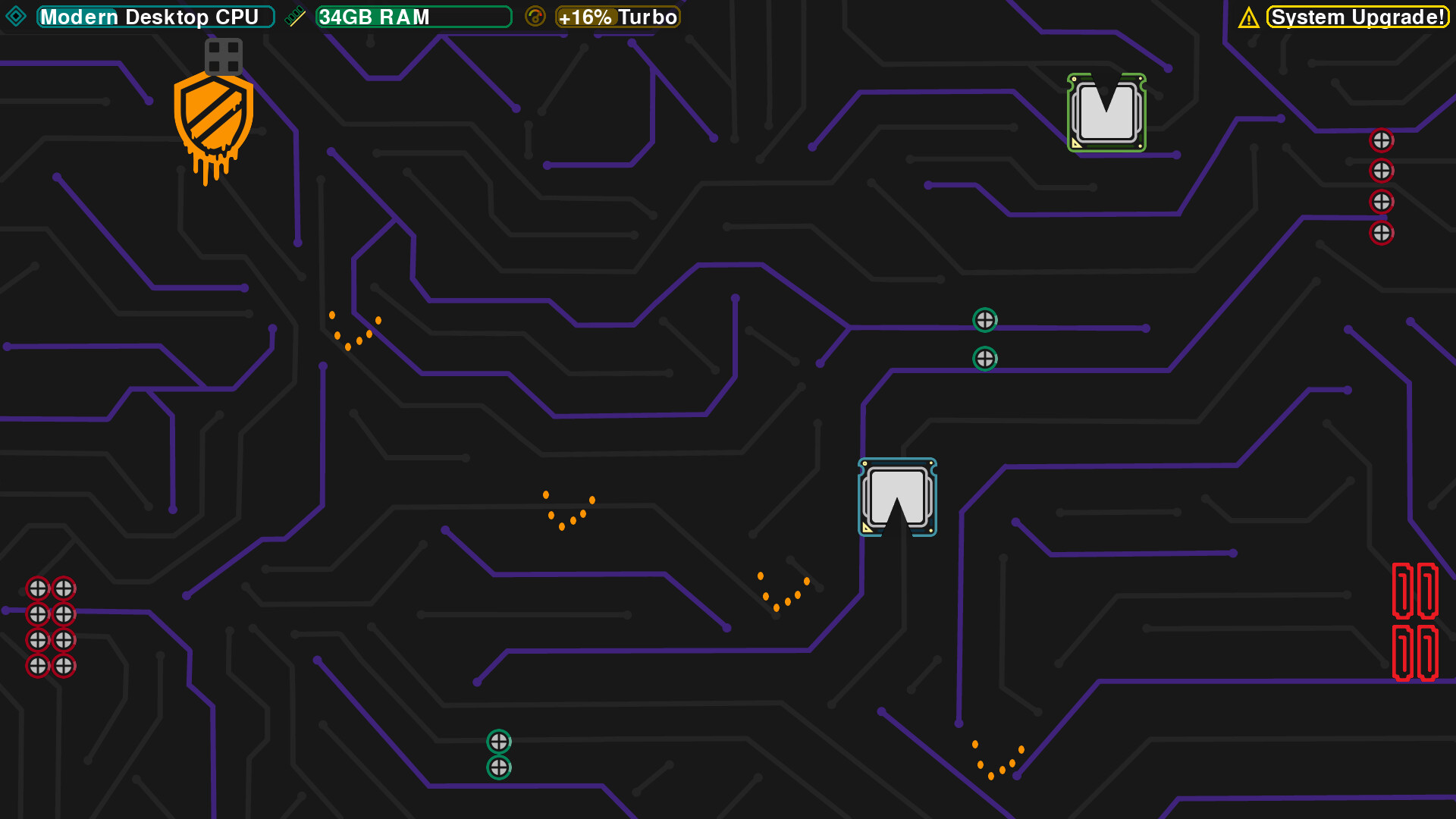Click the Modern Desktop CPU progress bar
Screen dimensions: 1456x819
pyautogui.click(x=155, y=17)
